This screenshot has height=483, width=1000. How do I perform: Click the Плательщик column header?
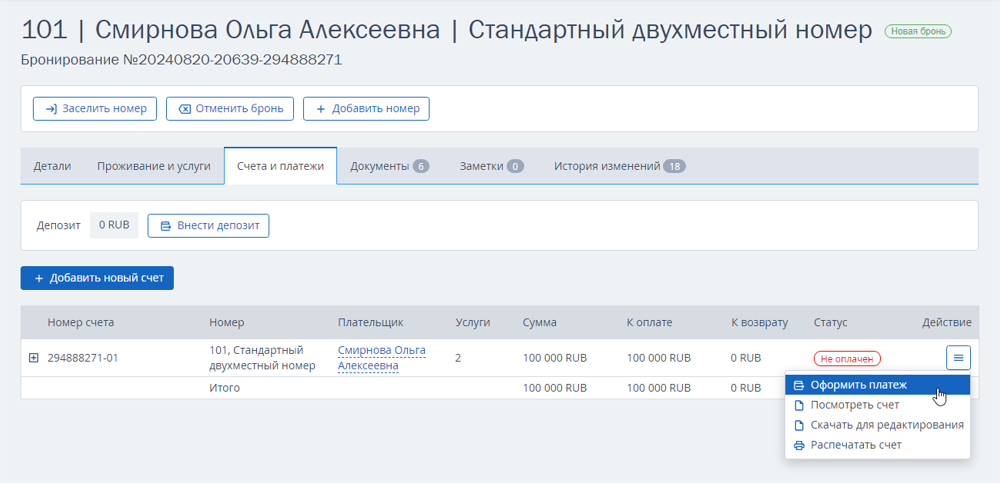(x=371, y=322)
